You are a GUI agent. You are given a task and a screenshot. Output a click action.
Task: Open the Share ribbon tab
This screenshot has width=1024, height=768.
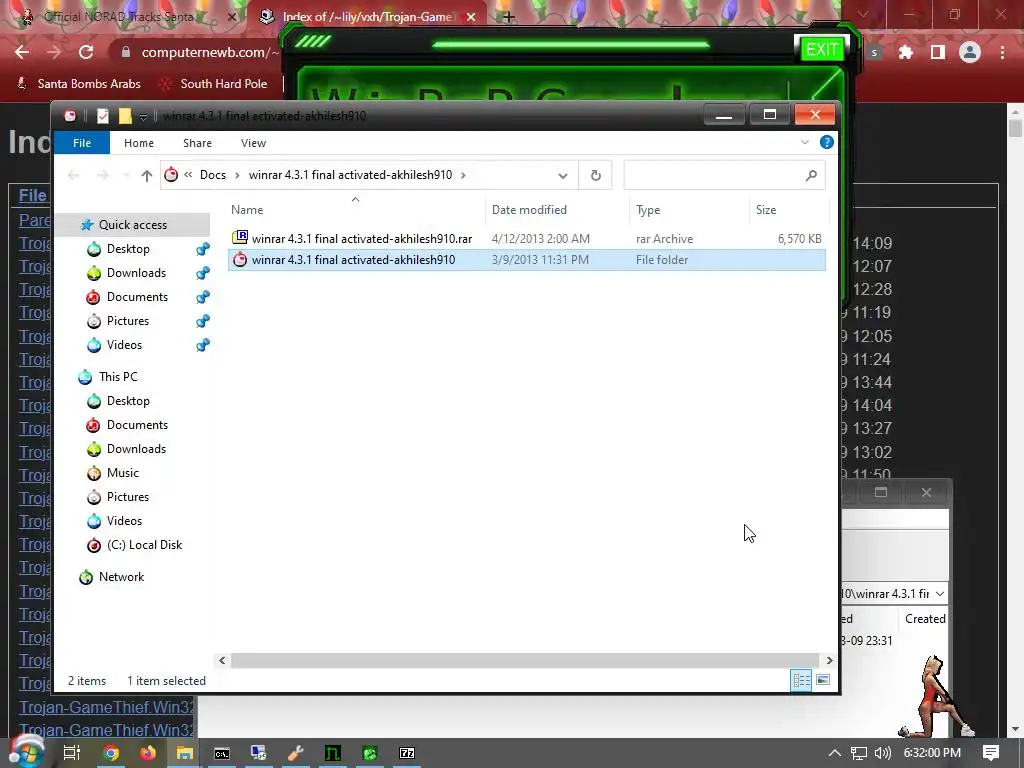[x=197, y=143]
